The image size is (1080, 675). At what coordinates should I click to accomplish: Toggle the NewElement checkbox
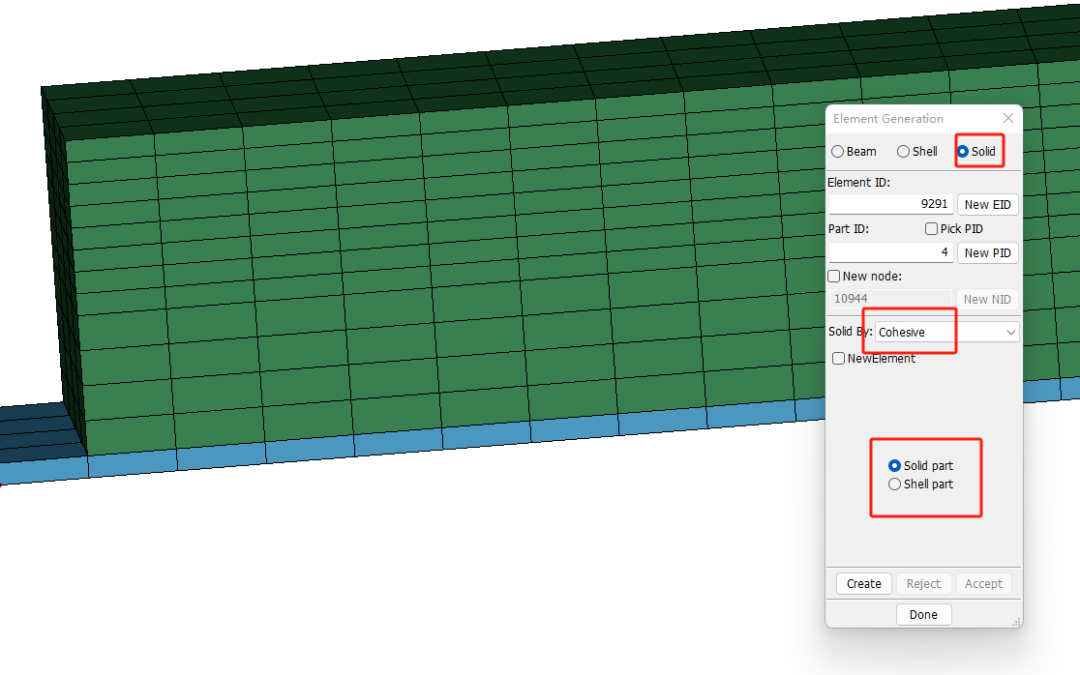coord(838,358)
